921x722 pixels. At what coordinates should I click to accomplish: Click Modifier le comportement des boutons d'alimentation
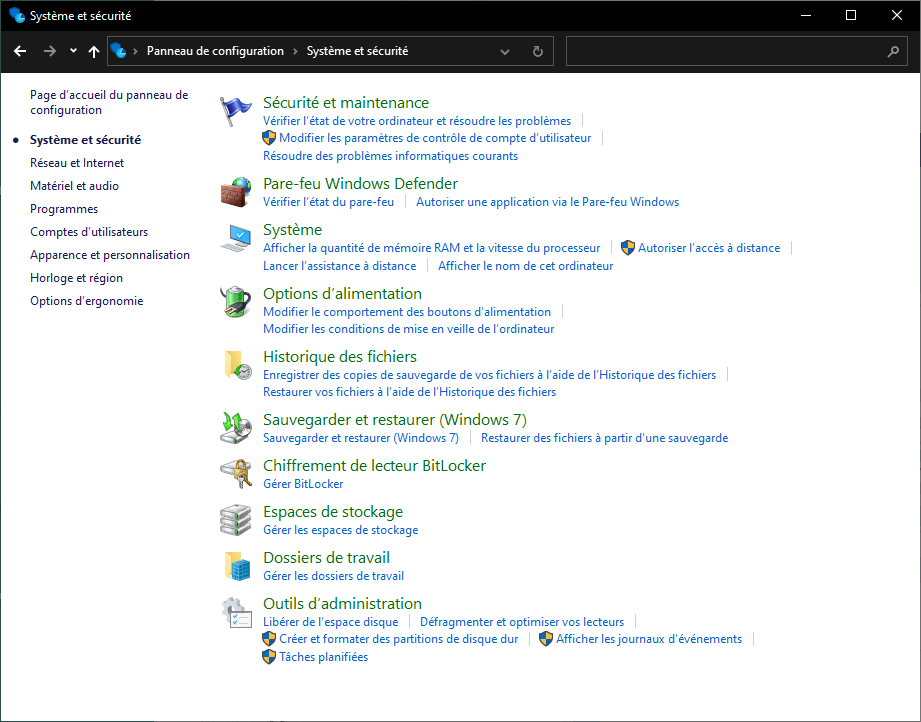[x=407, y=311]
